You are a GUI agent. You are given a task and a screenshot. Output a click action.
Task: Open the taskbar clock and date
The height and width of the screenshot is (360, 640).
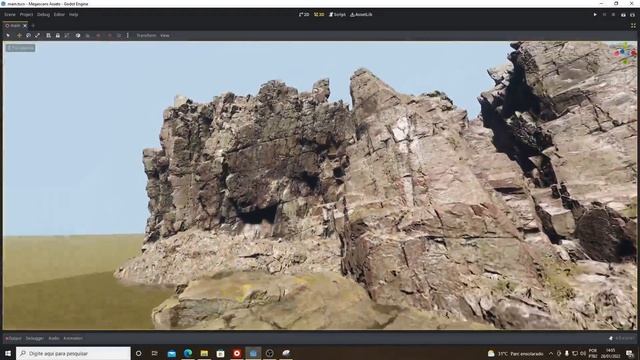click(611, 353)
